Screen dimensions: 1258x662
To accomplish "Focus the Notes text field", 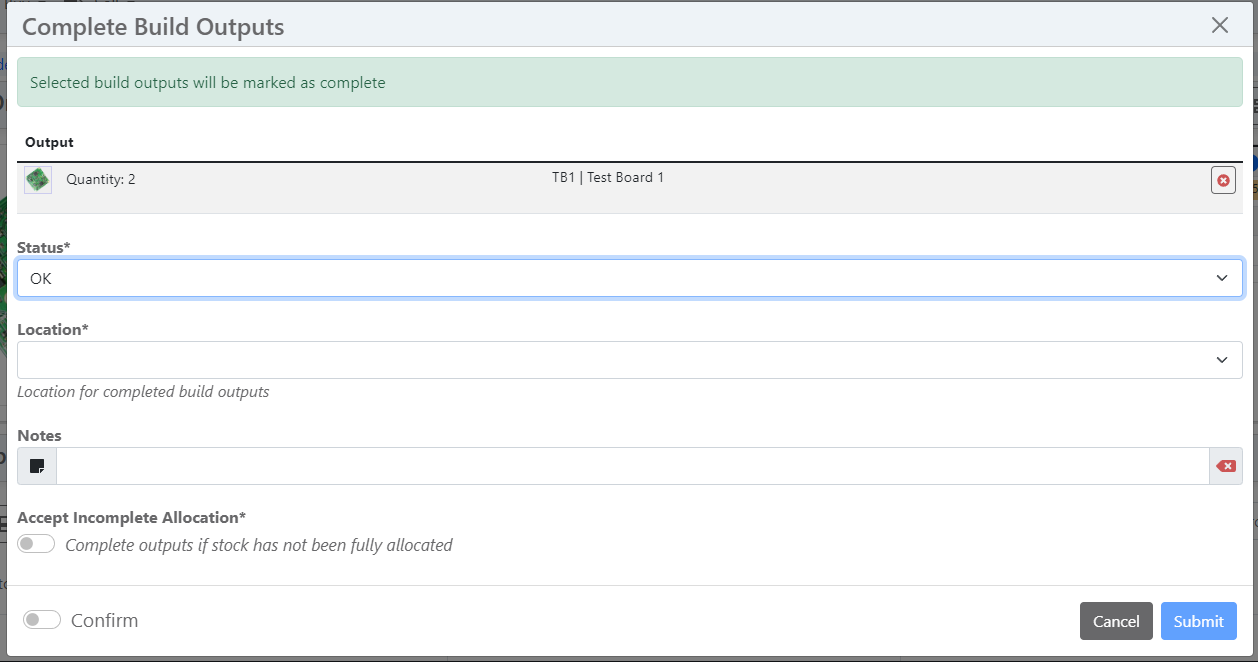I will 633,466.
